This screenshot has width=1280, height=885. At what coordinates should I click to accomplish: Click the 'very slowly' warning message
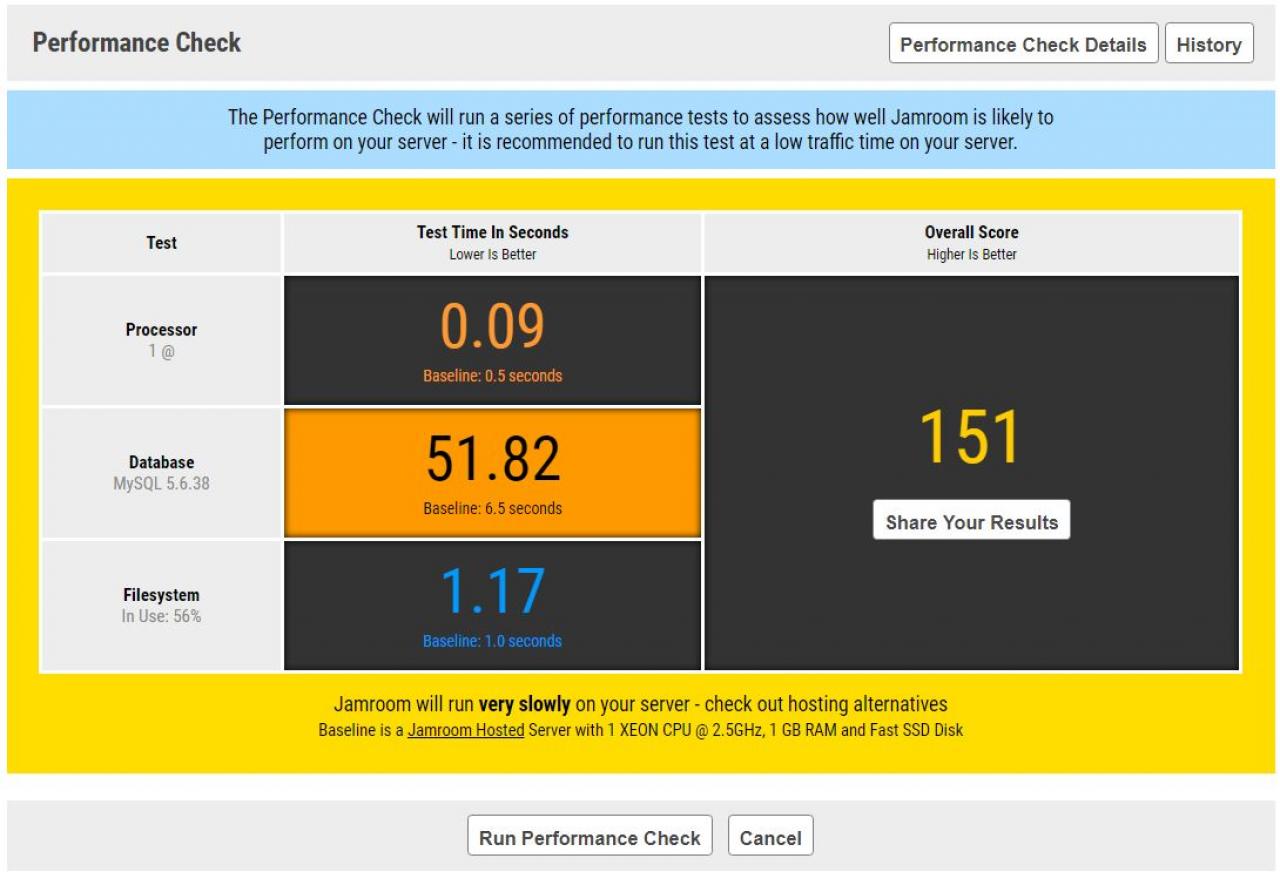pos(641,704)
